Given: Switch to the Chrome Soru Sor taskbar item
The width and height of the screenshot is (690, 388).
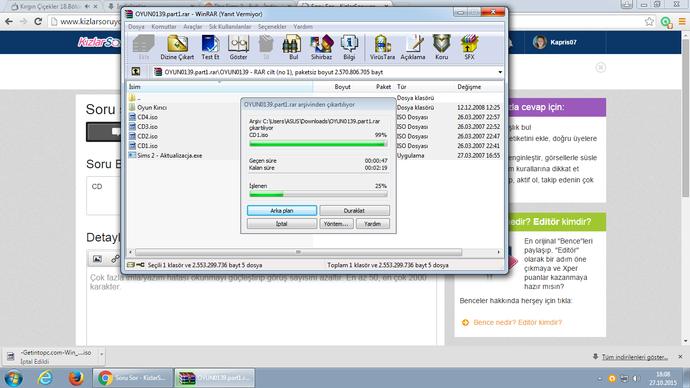Looking at the screenshot, I should point(132,378).
